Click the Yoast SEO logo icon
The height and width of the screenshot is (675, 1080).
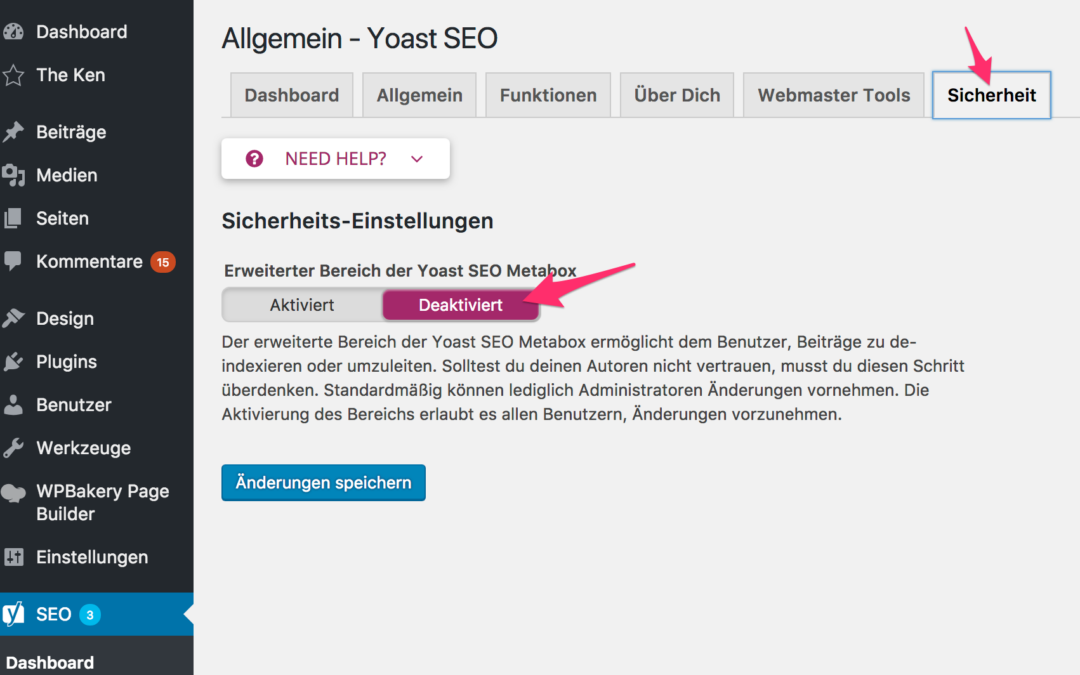click(x=13, y=614)
